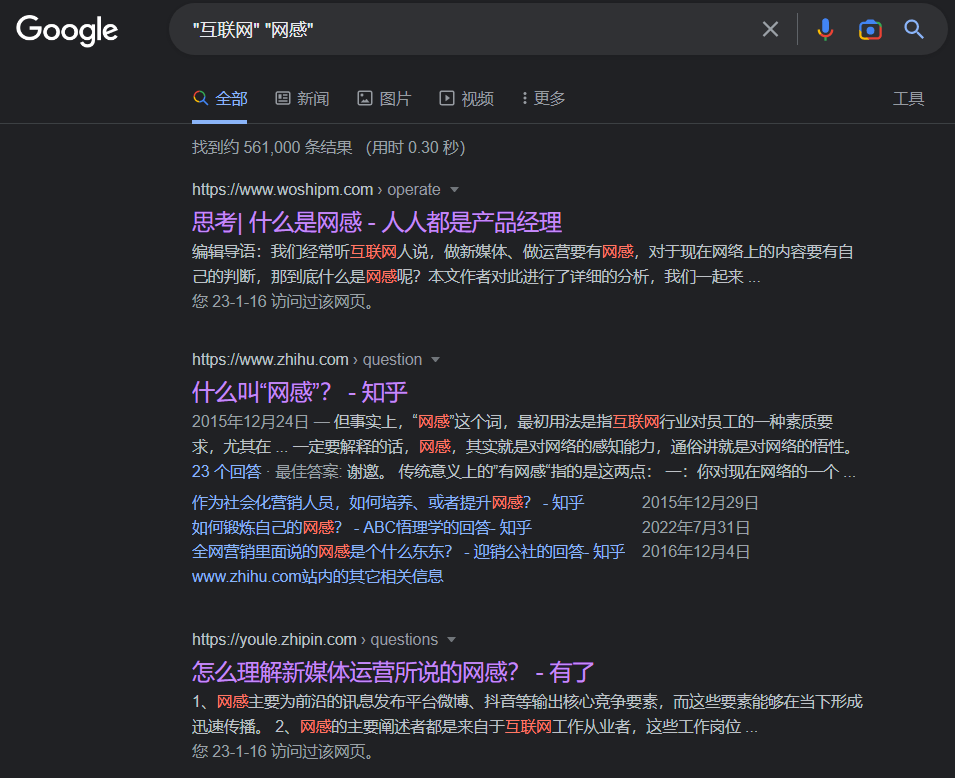955x778 pixels.
Task: Open the 更多 menu
Action: [543, 98]
